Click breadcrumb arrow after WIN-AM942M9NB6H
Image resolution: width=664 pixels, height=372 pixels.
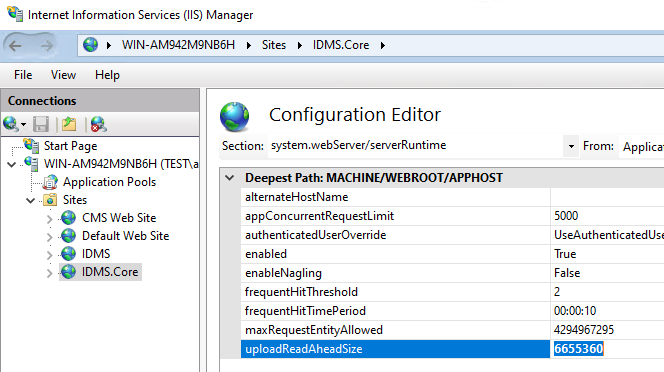[x=249, y=45]
